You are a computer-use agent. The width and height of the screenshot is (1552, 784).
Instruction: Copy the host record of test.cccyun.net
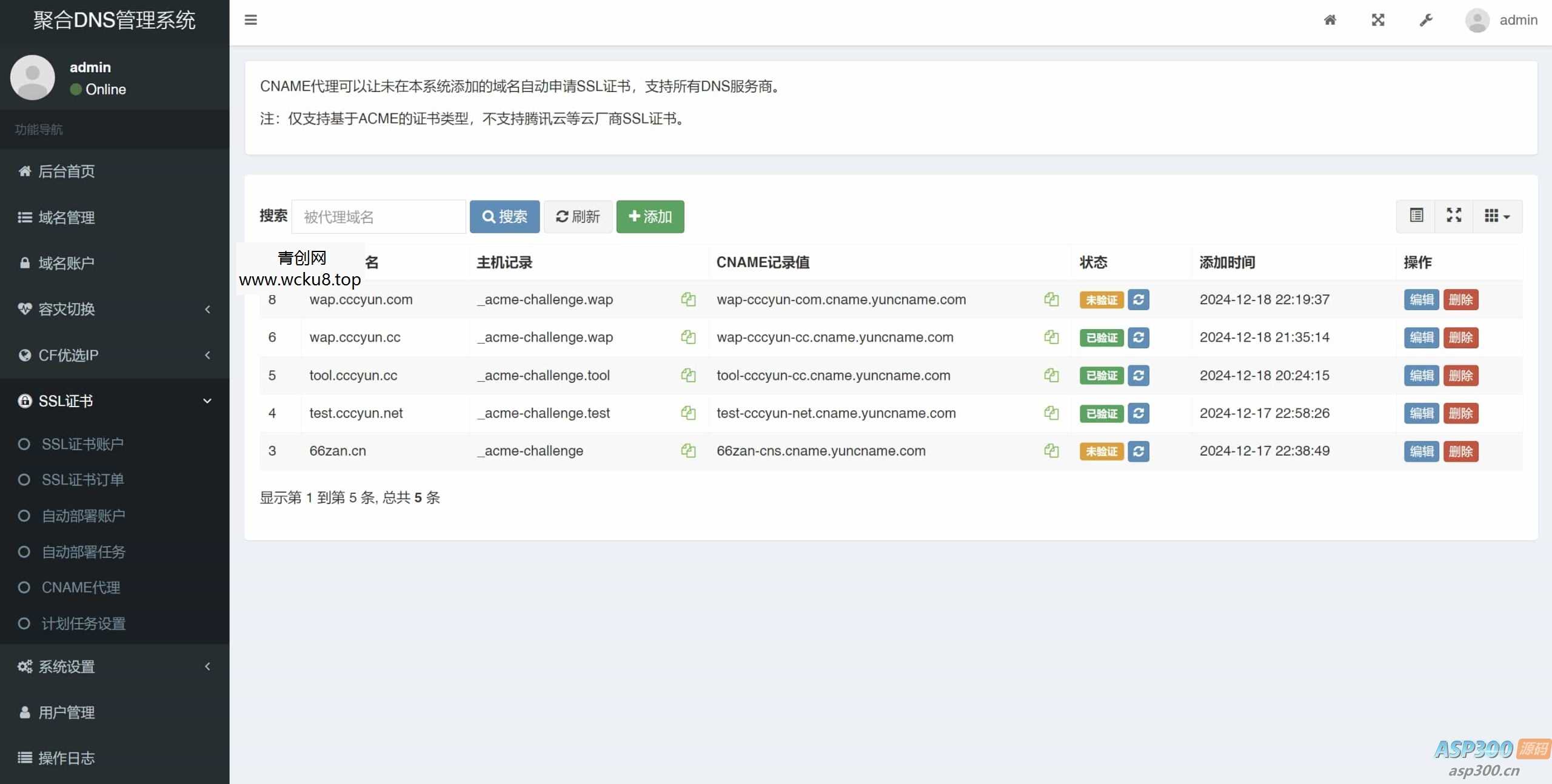click(x=688, y=413)
